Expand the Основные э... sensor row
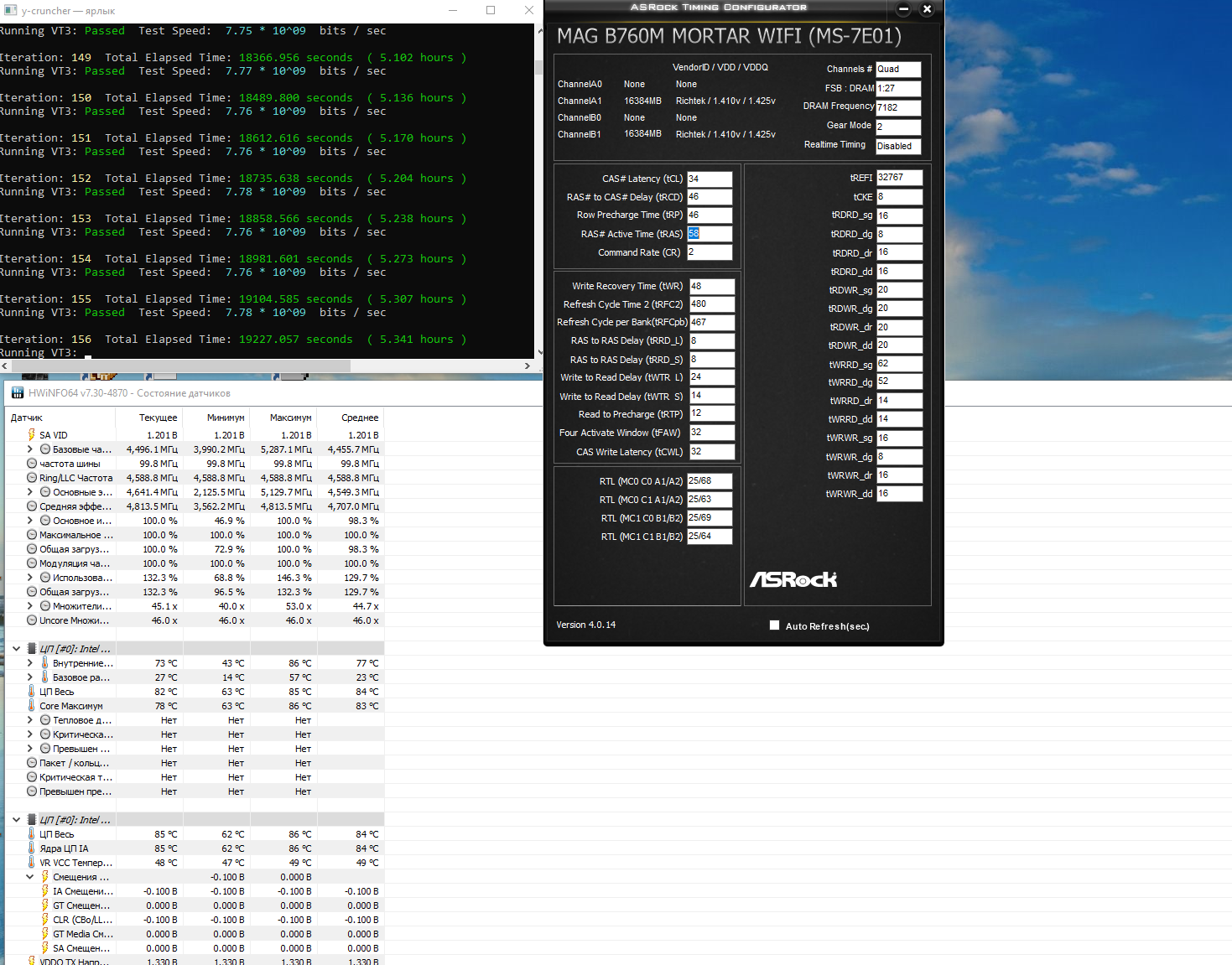1232x965 pixels. click(x=30, y=492)
